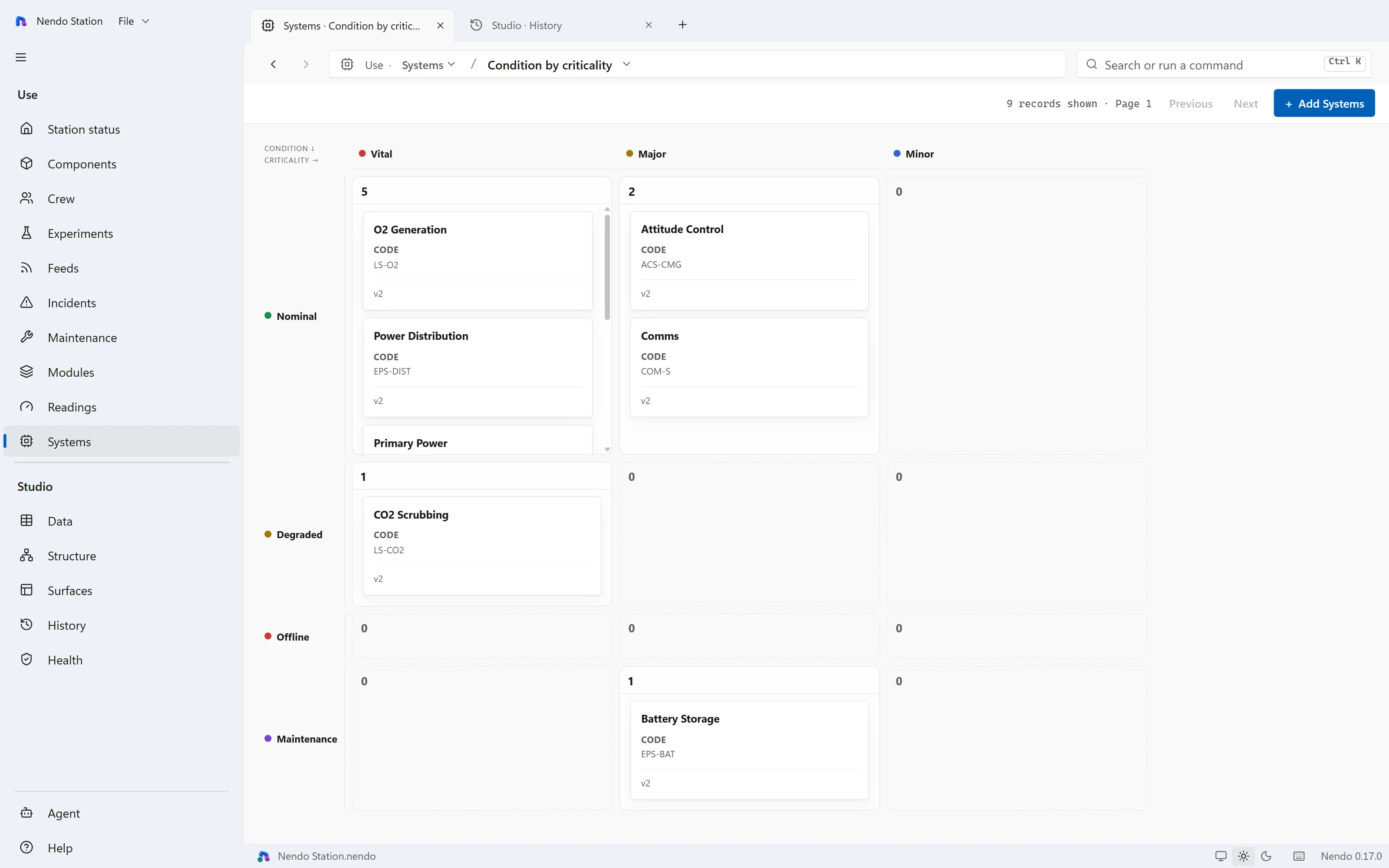Go back with the left arrow
Image resolution: width=1389 pixels, height=868 pixels.
[273, 64]
